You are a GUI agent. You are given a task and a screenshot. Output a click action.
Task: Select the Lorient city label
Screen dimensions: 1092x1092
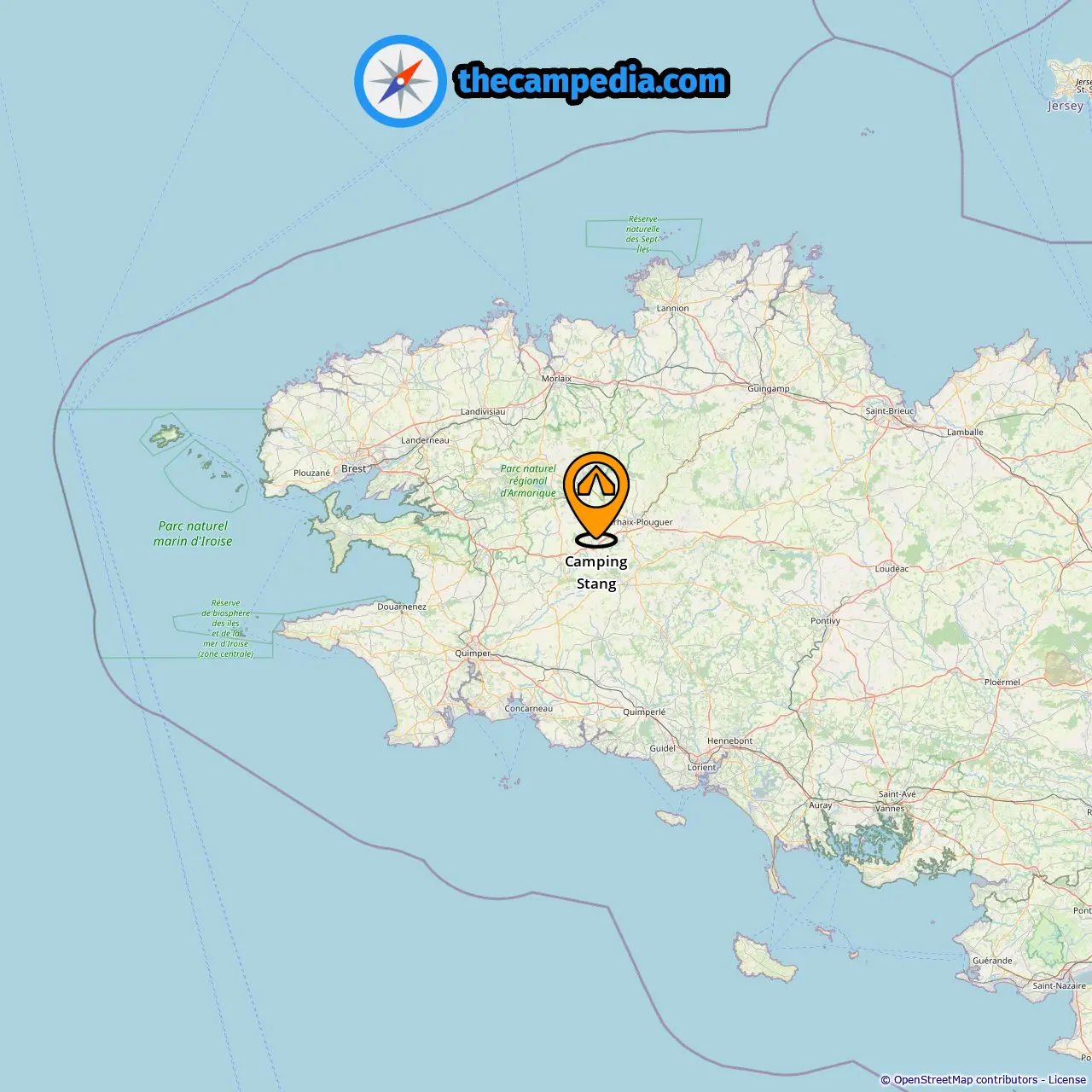pyautogui.click(x=702, y=767)
